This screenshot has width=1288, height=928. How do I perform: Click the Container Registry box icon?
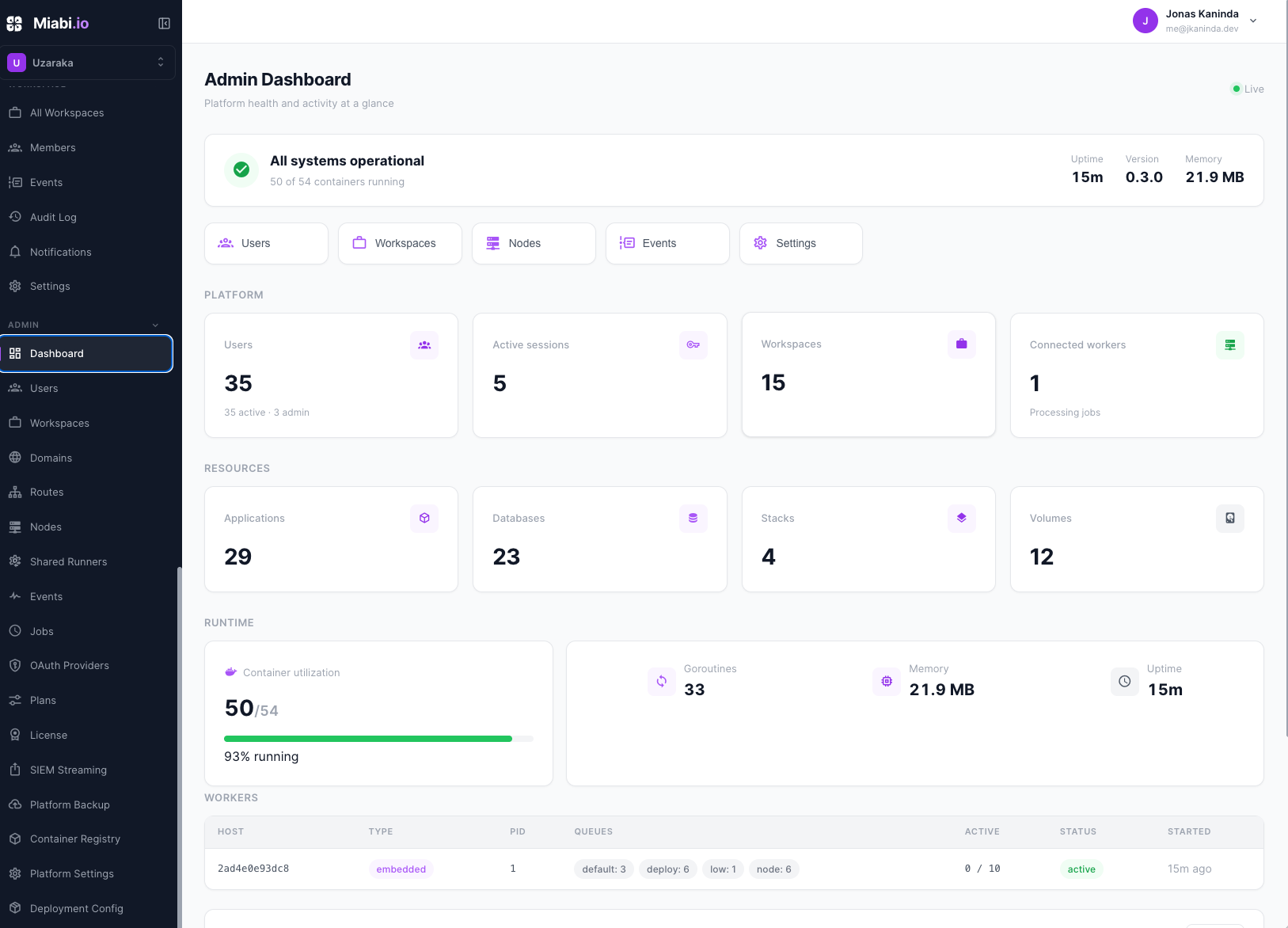point(15,839)
